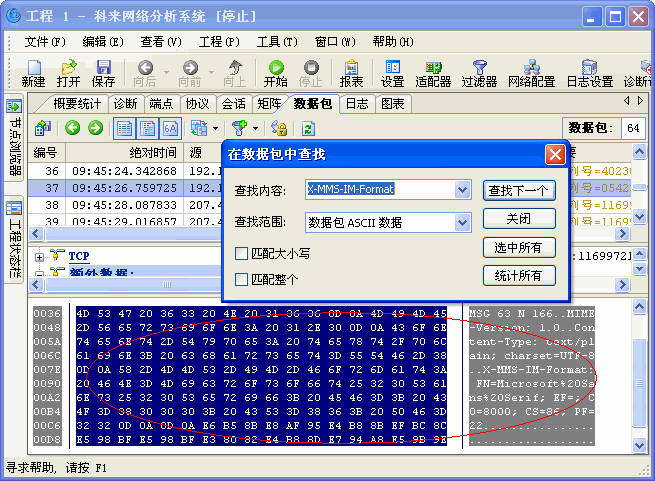Open the 工具(T) menu
655x481 pixels.
pos(277,42)
